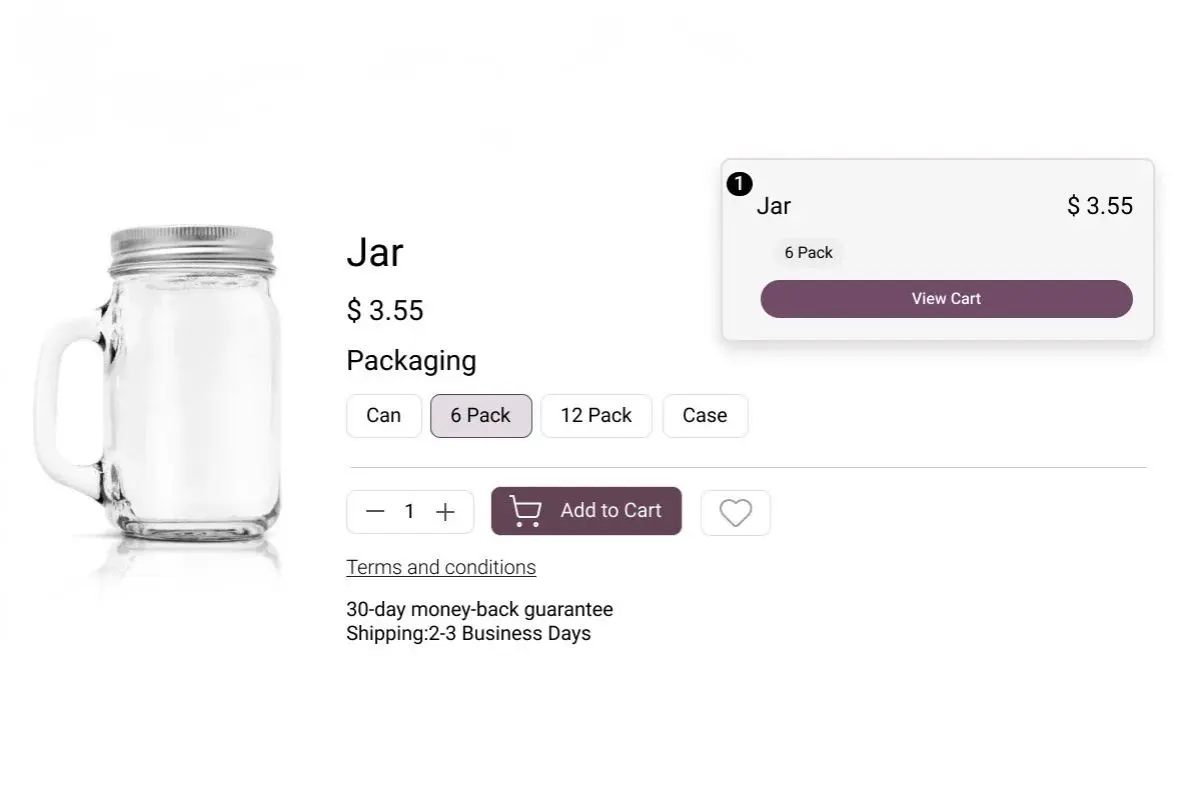Click the quantity number field
Image resolution: width=1200 pixels, height=800 pixels.
(x=409, y=512)
